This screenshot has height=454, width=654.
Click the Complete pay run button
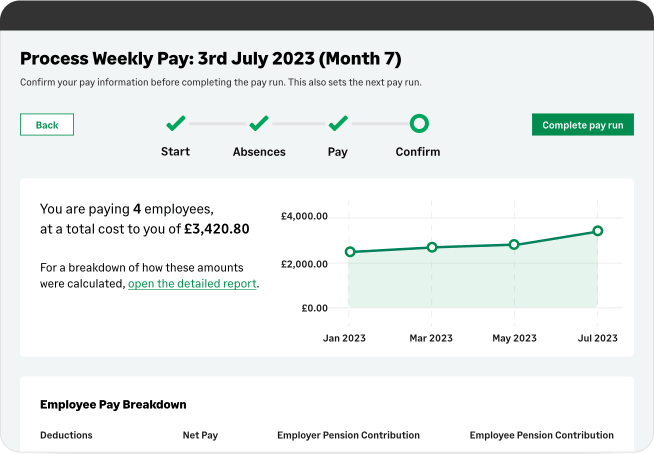(x=582, y=125)
